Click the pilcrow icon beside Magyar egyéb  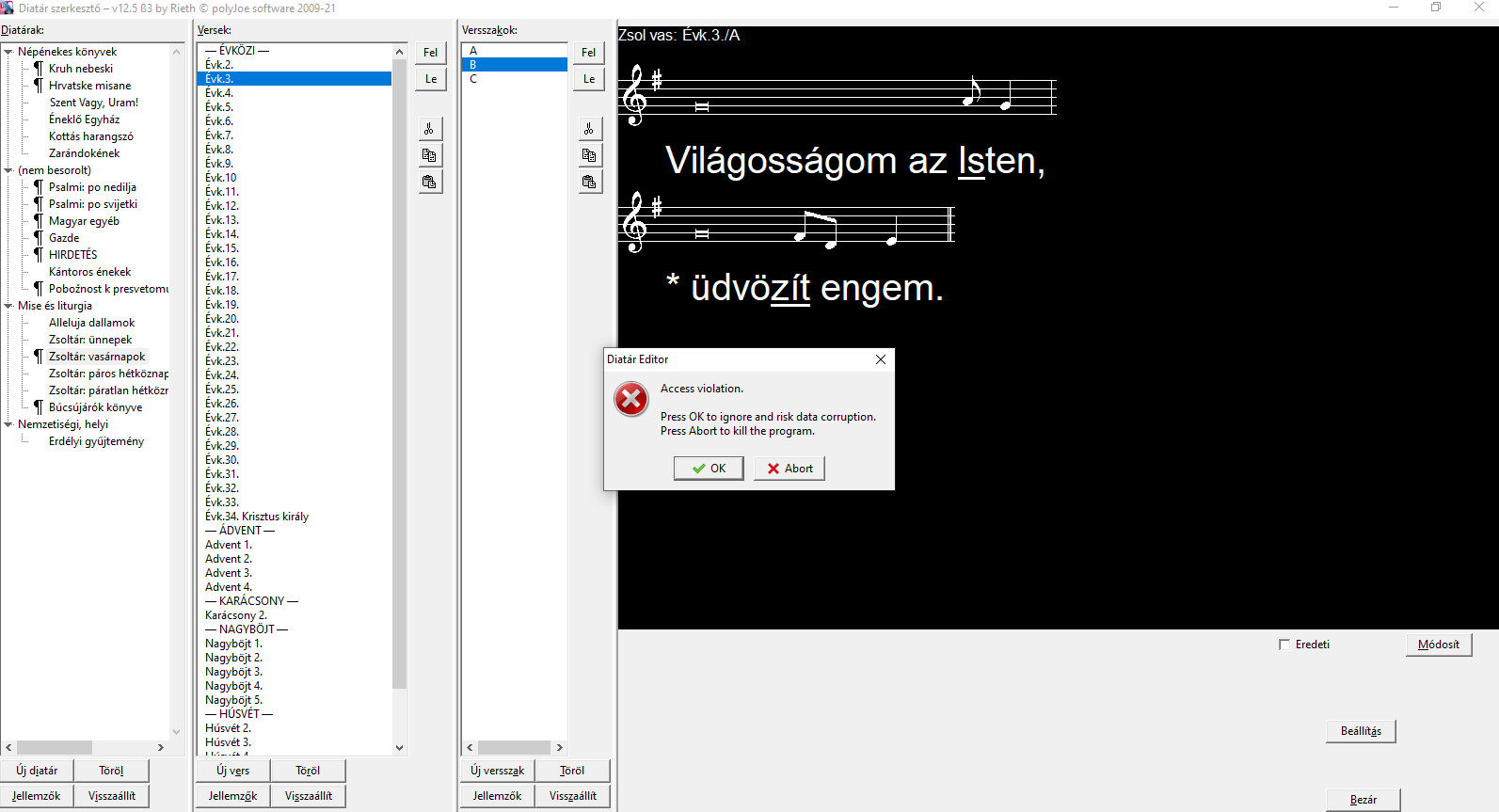point(39,221)
